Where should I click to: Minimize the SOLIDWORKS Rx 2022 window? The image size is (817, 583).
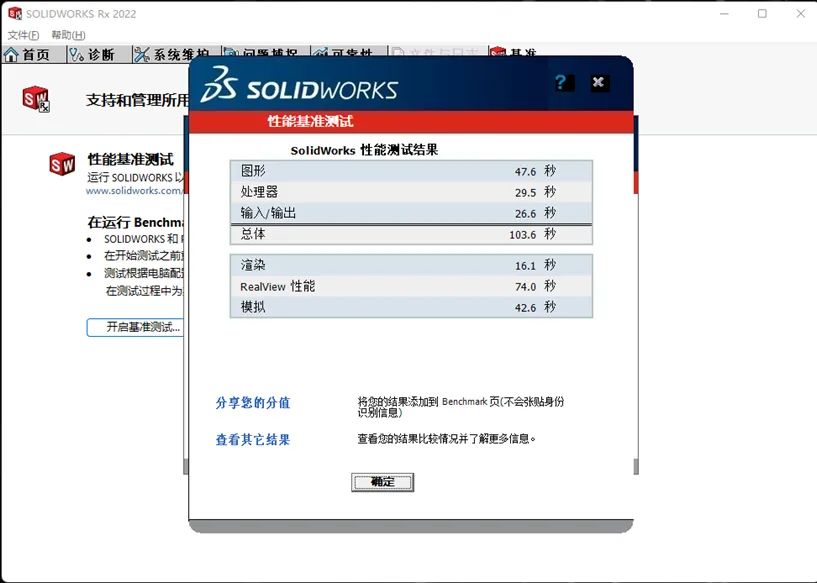pos(724,14)
